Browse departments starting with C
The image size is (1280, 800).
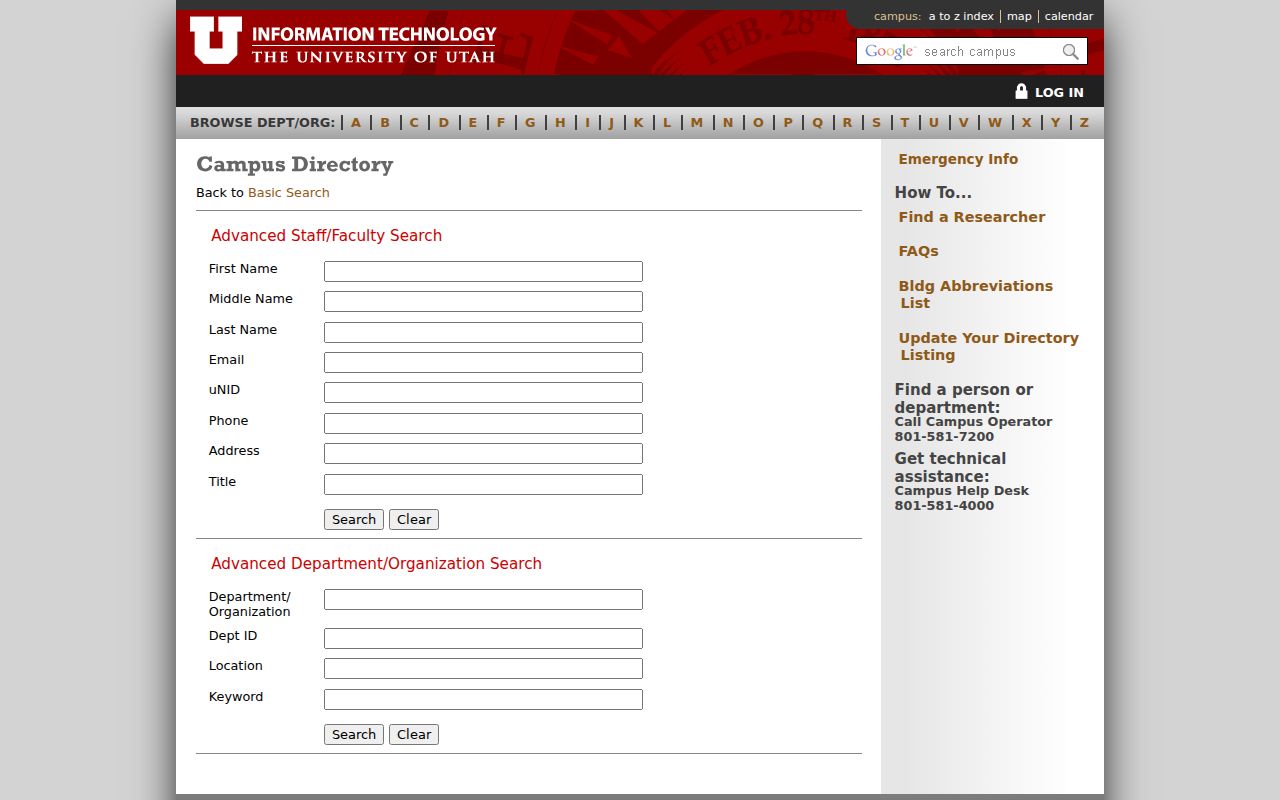pos(414,123)
